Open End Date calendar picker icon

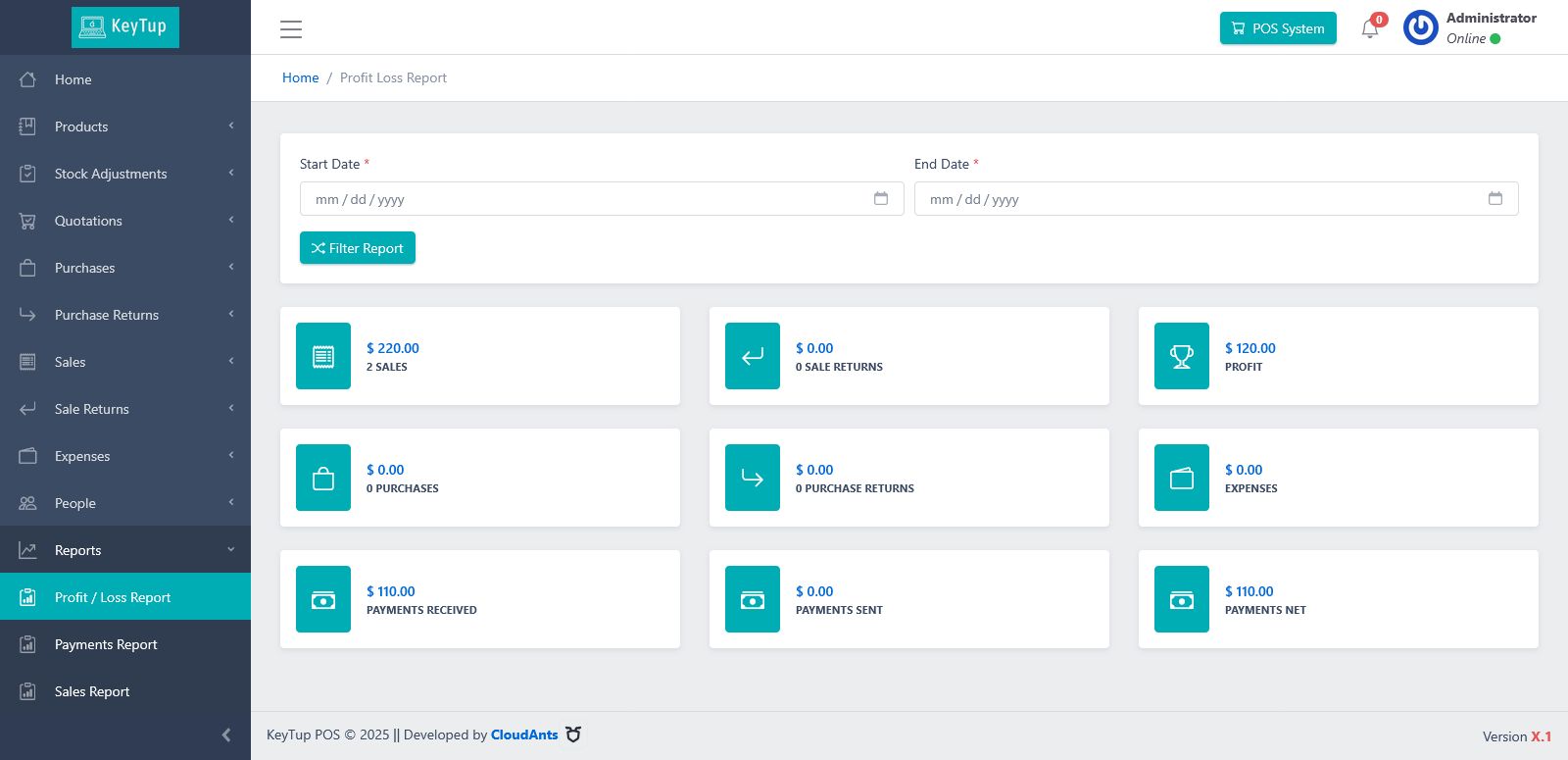[1495, 198]
